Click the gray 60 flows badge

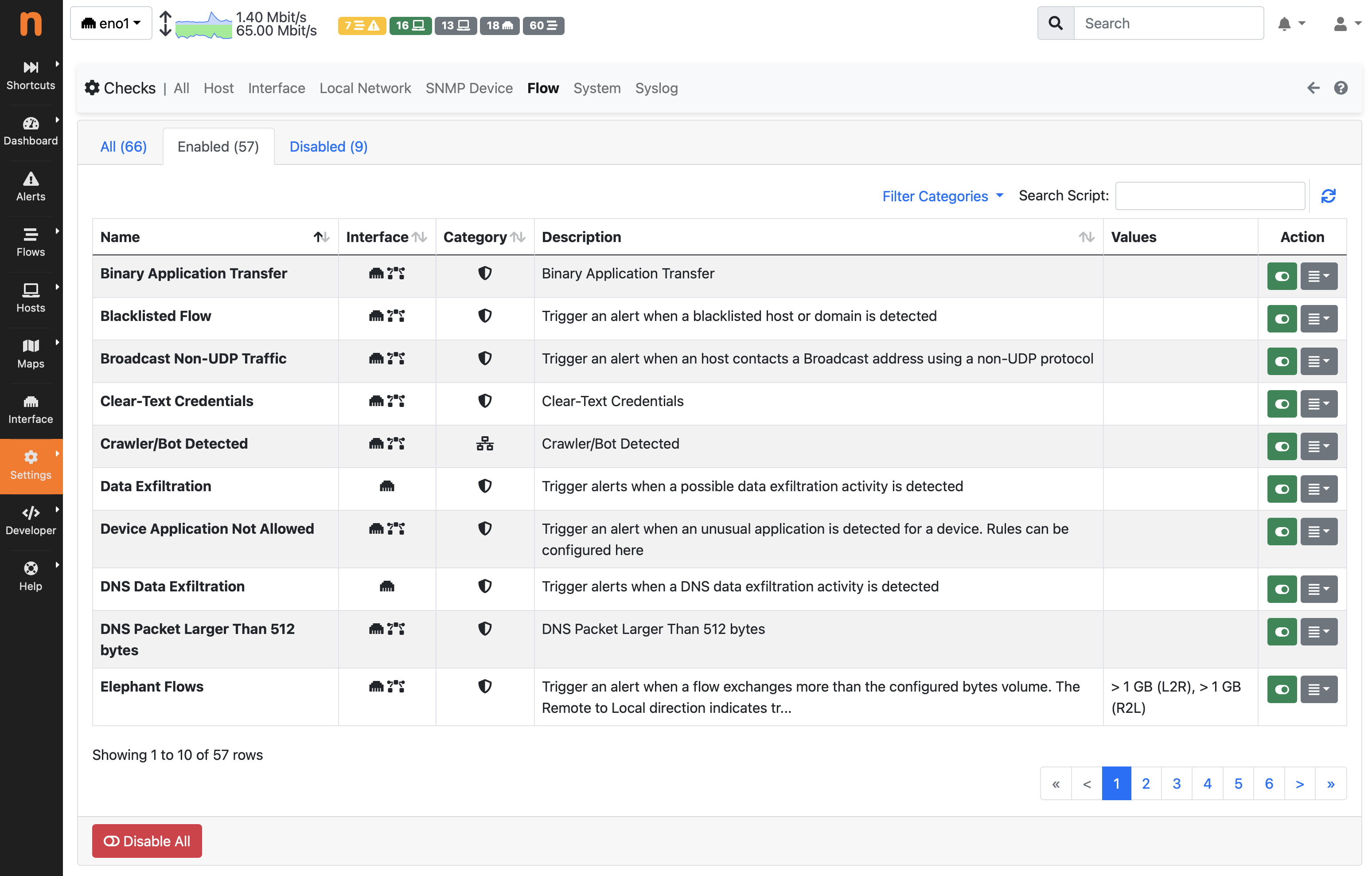click(543, 25)
